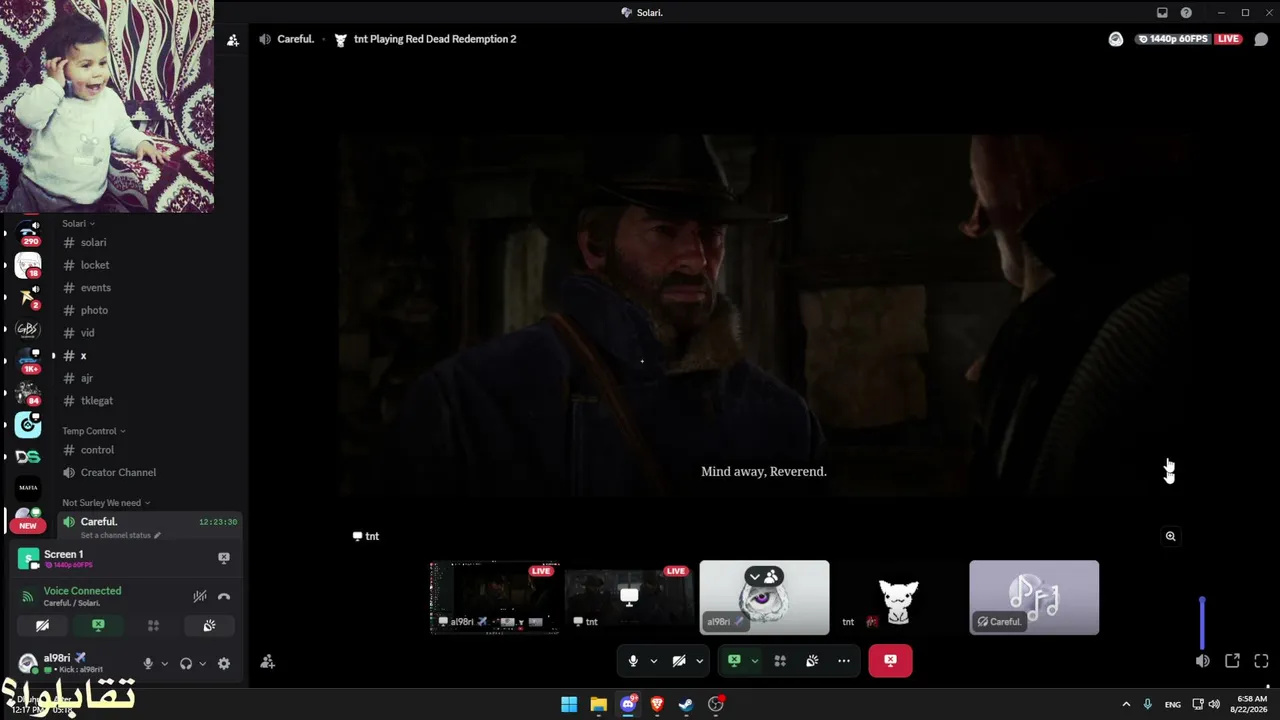Open the Careful. voice channel entry
This screenshot has width=1280, height=720.
click(148, 527)
